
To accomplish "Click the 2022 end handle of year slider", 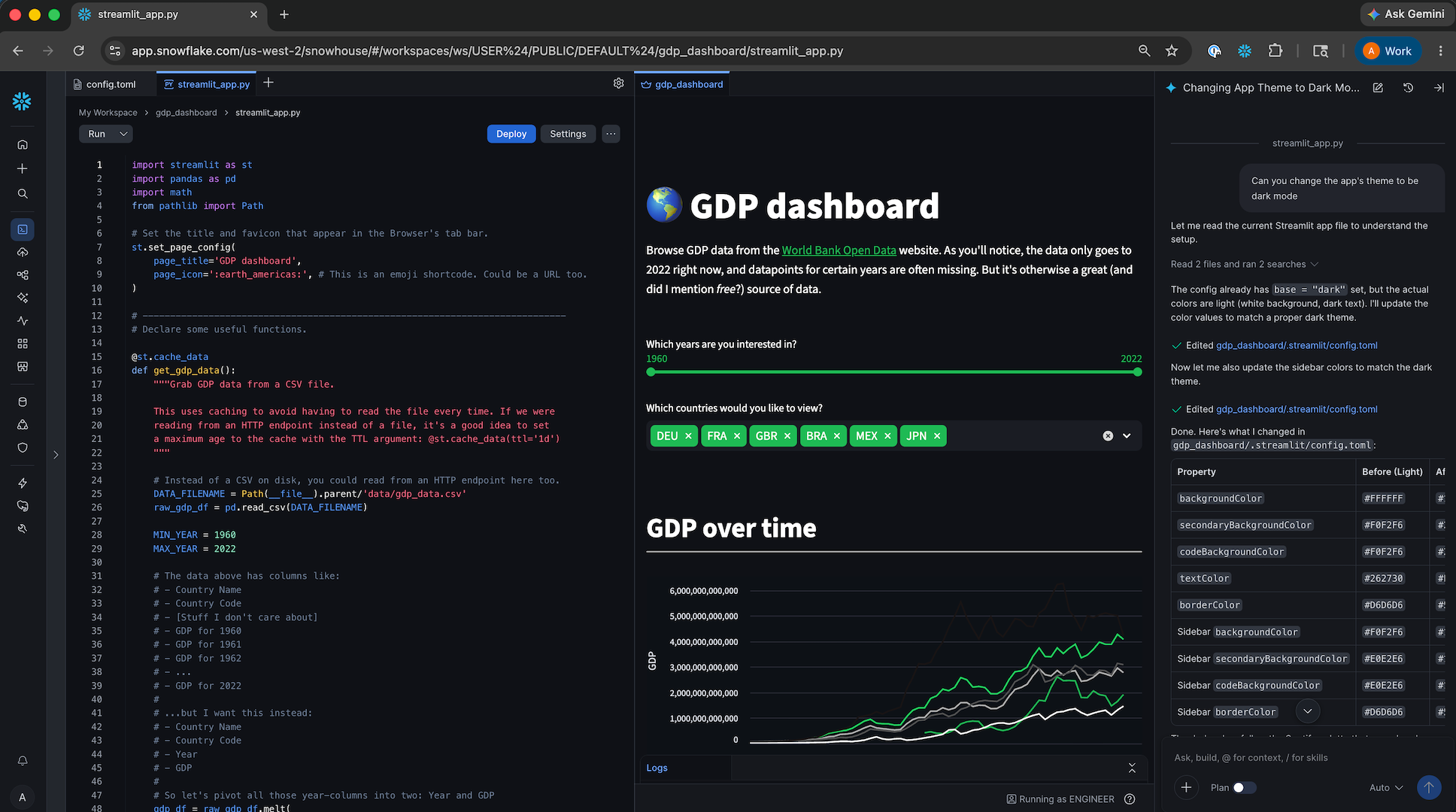I will 1137,372.
